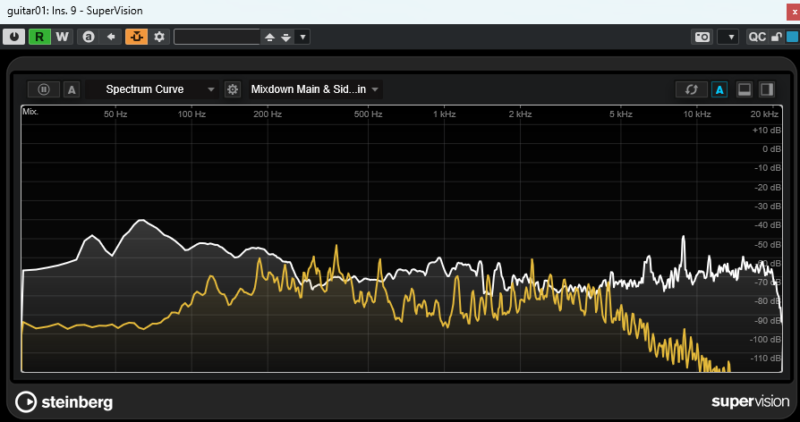800x422 pixels.
Task: Click the -100 dB scale label
Action: [766, 339]
